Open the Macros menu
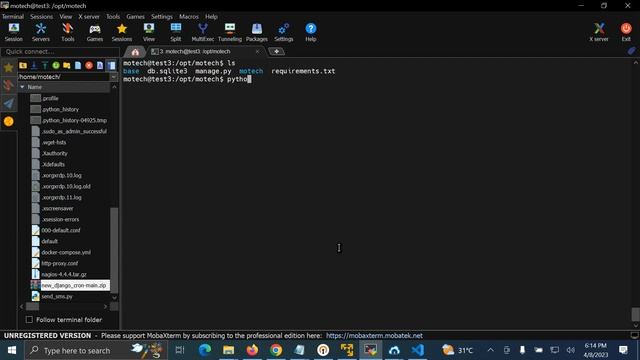The width and height of the screenshot is (640, 360). pyautogui.click(x=189, y=17)
